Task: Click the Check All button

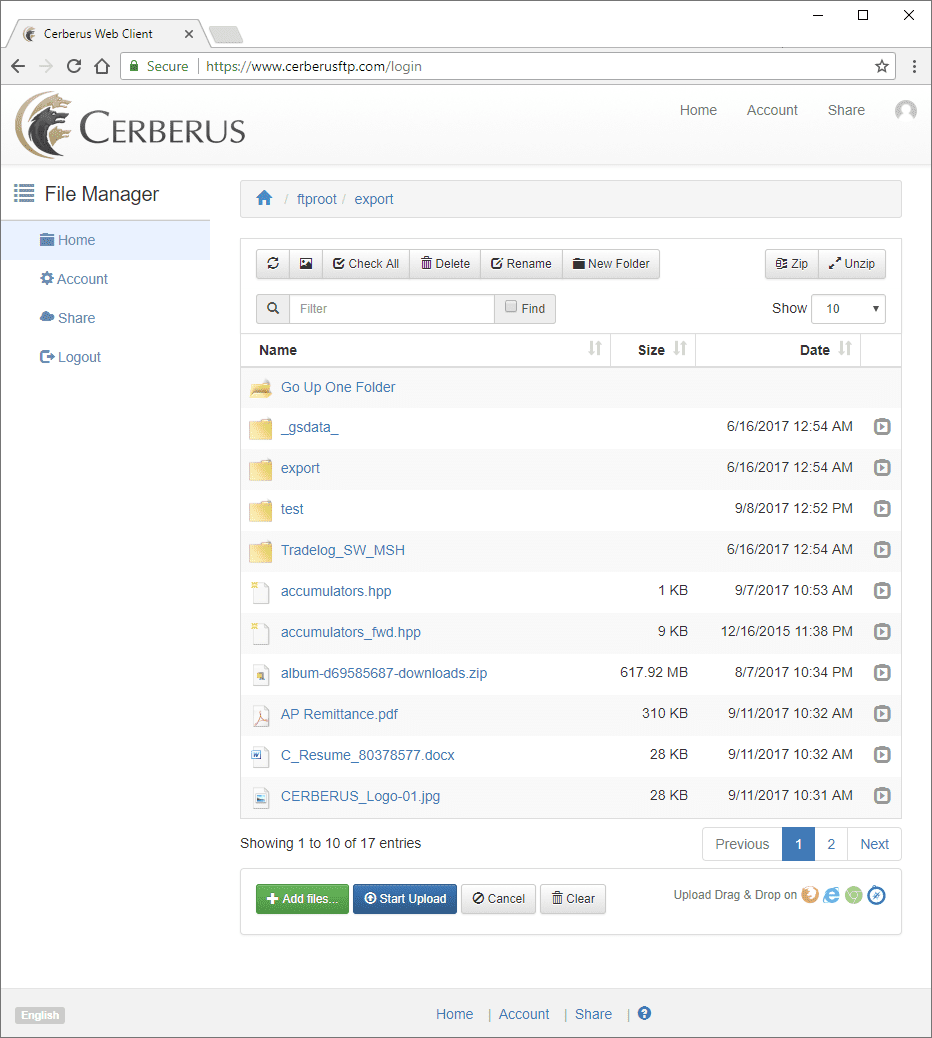Action: coord(366,263)
